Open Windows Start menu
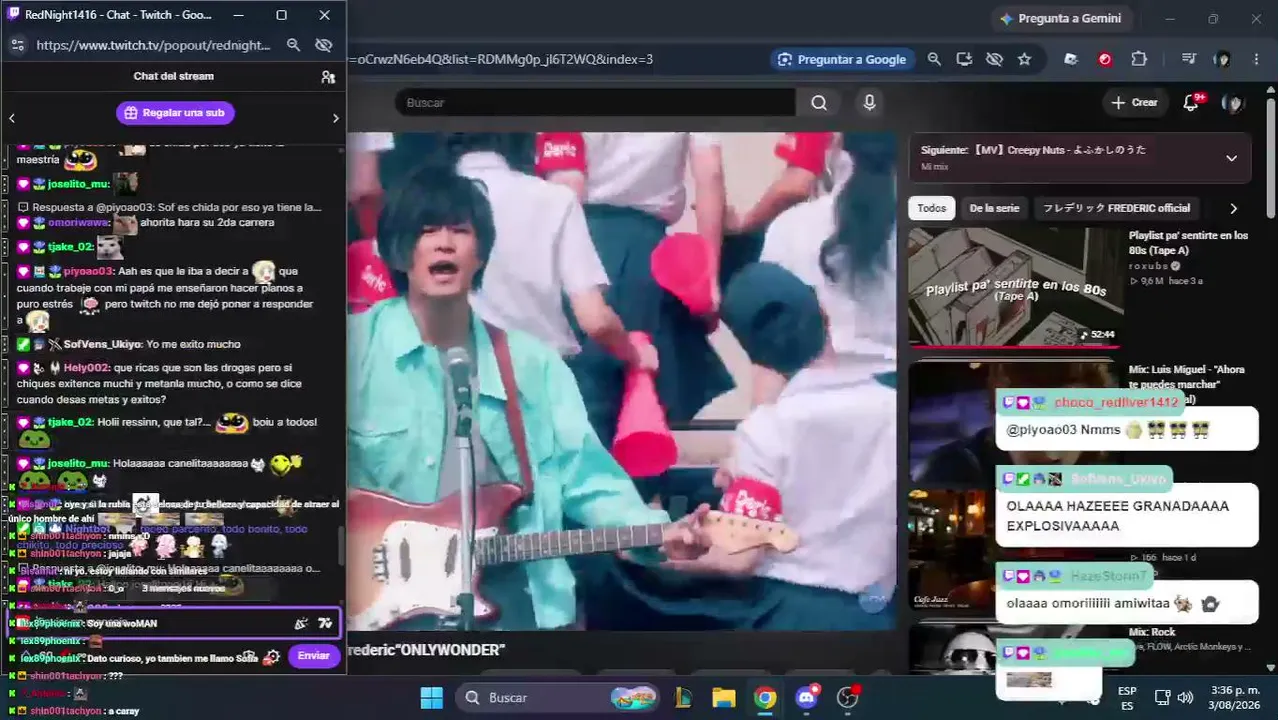The width and height of the screenshot is (1278, 720). point(432,697)
